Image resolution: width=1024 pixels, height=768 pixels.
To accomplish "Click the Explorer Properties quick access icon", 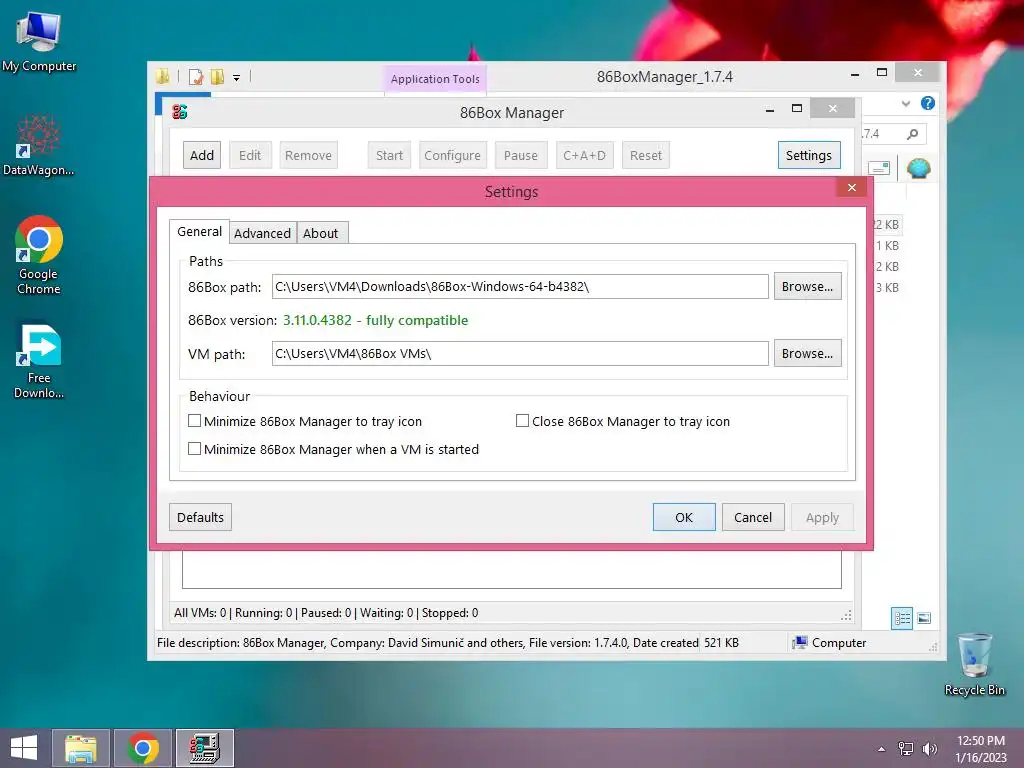I will 196,77.
